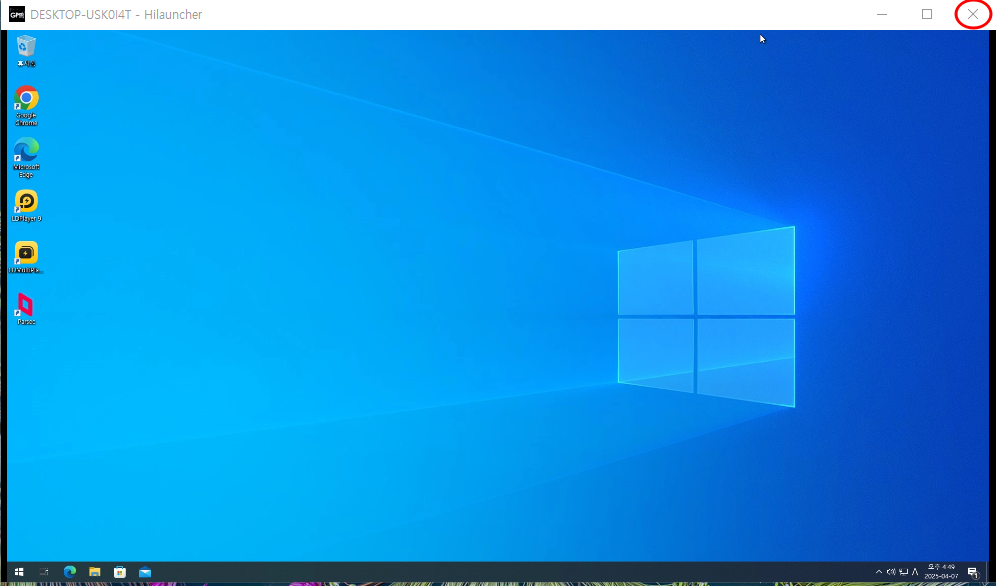
Task: Select the LDMultiPlayer desktop shortcut
Action: 26,257
